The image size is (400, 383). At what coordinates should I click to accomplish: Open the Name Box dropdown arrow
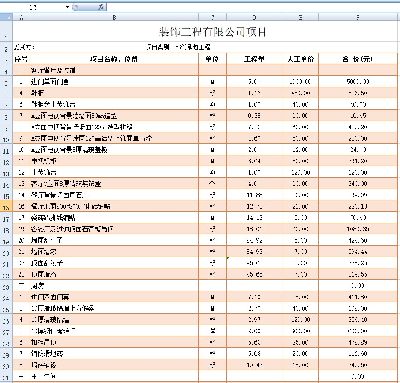(67, 7)
